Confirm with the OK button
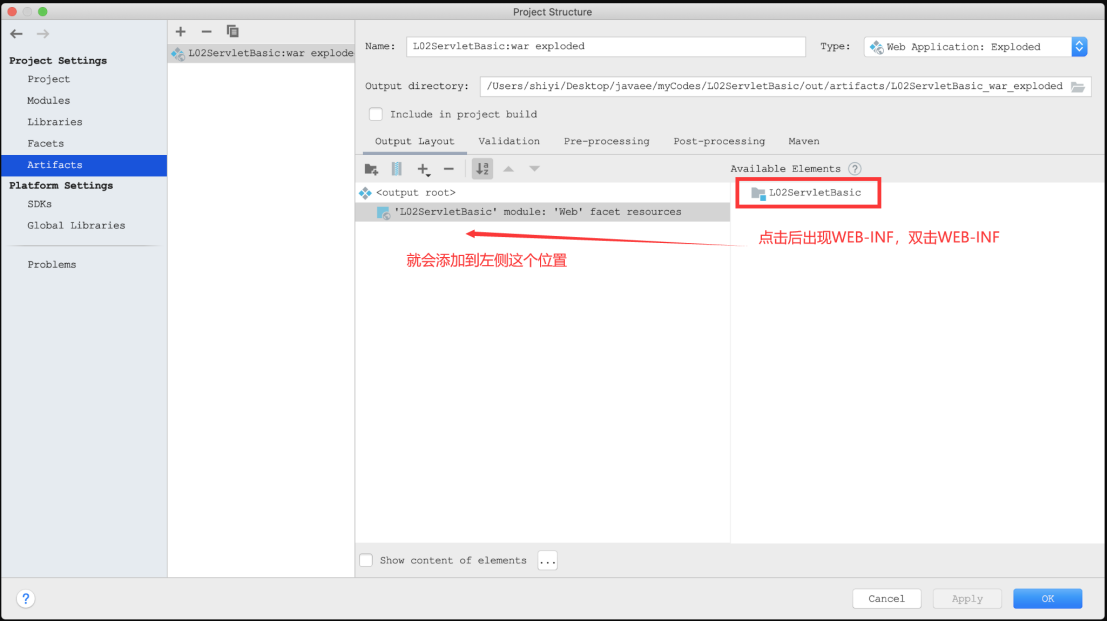Image resolution: width=1108 pixels, height=622 pixels. click(x=1047, y=599)
